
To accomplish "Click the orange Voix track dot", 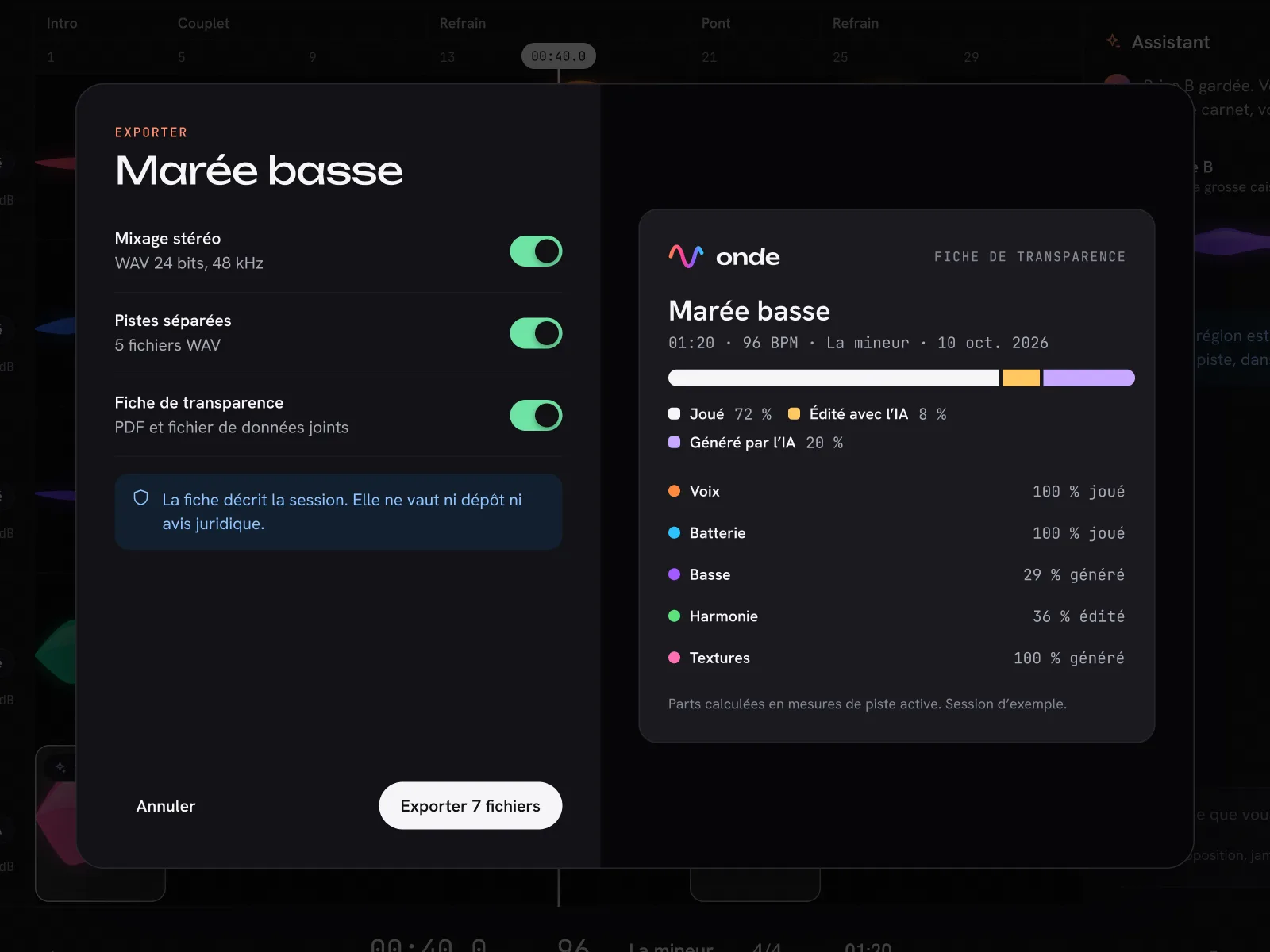I will click(x=675, y=491).
